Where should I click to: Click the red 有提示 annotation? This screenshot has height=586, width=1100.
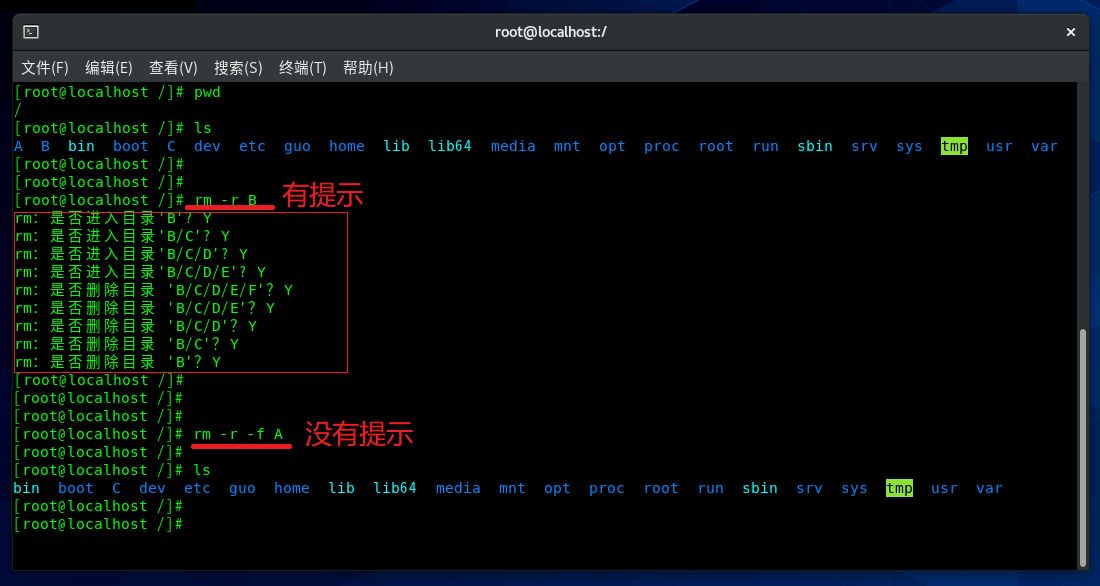point(322,196)
